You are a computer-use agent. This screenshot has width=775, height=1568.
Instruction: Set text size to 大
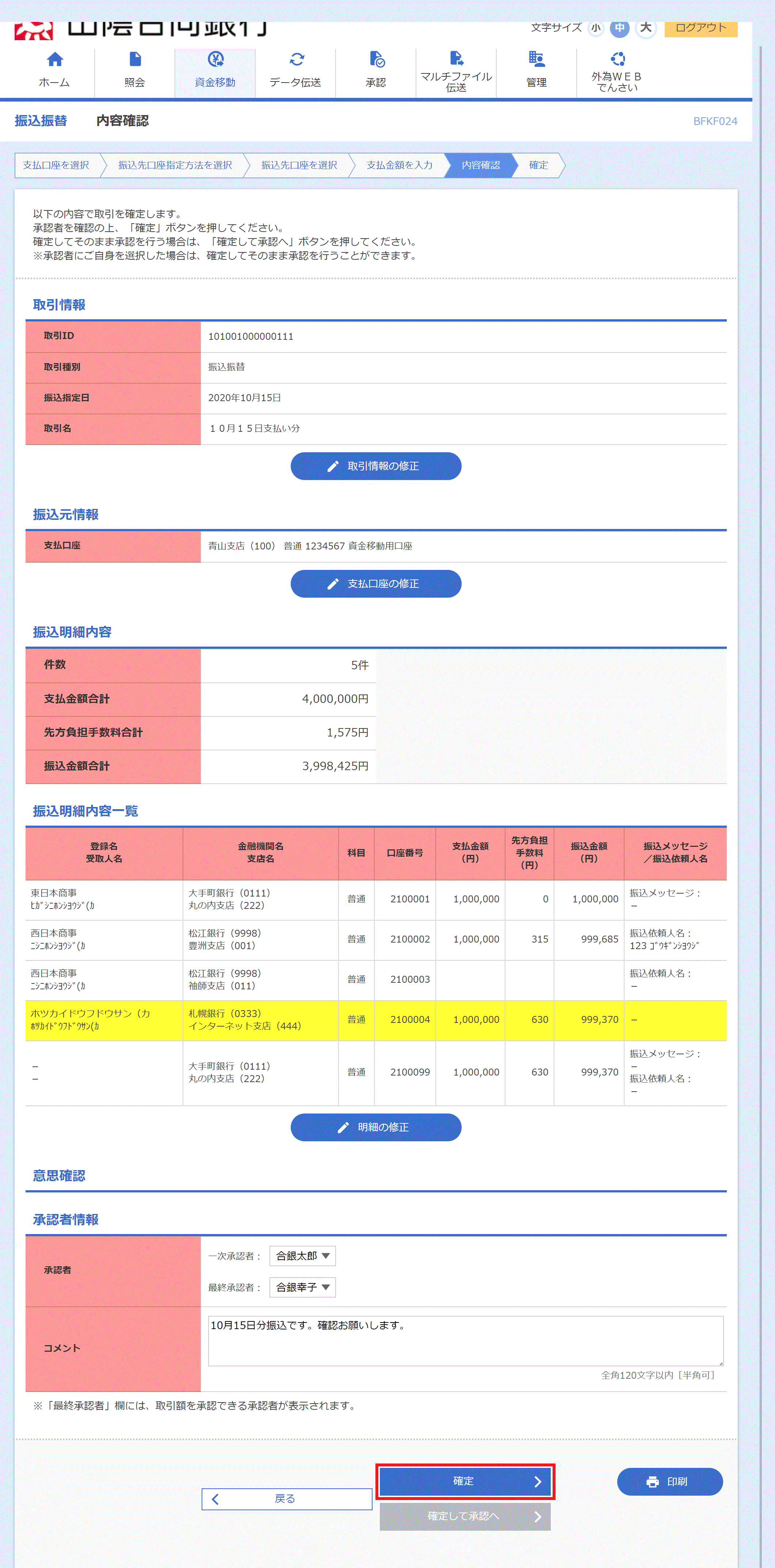click(x=645, y=27)
